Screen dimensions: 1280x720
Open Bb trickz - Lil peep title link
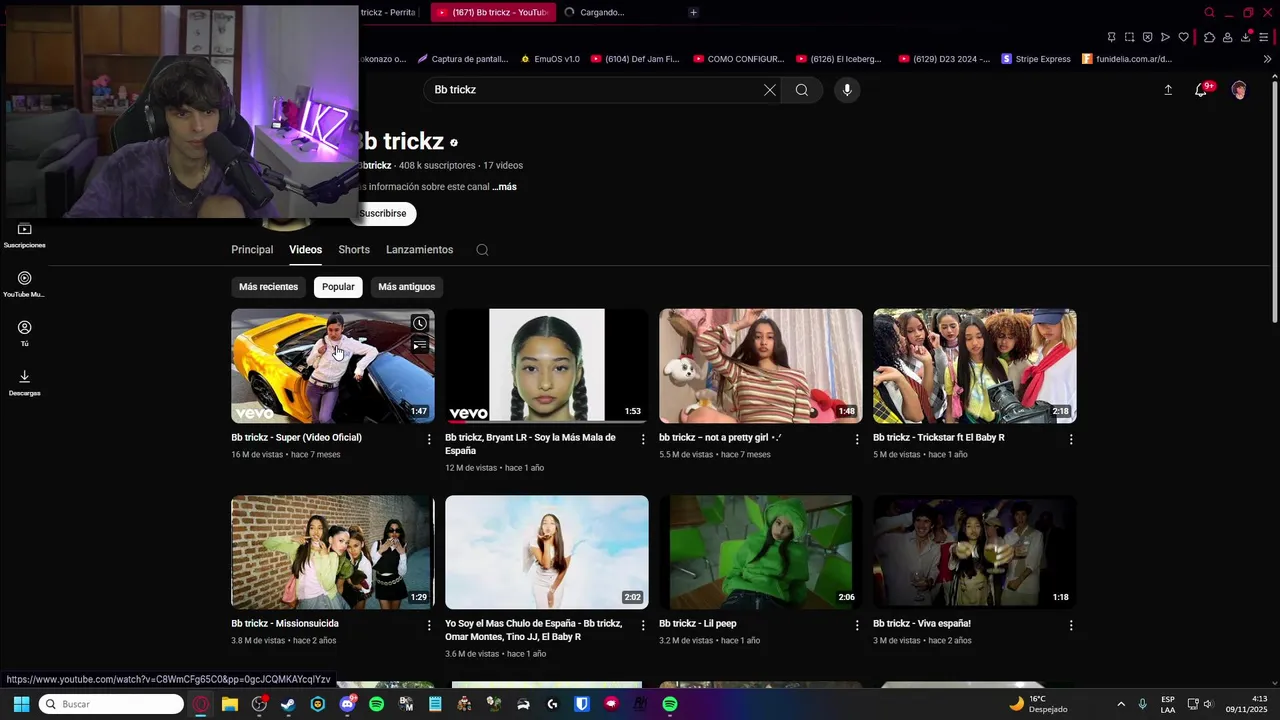pyautogui.click(x=697, y=624)
